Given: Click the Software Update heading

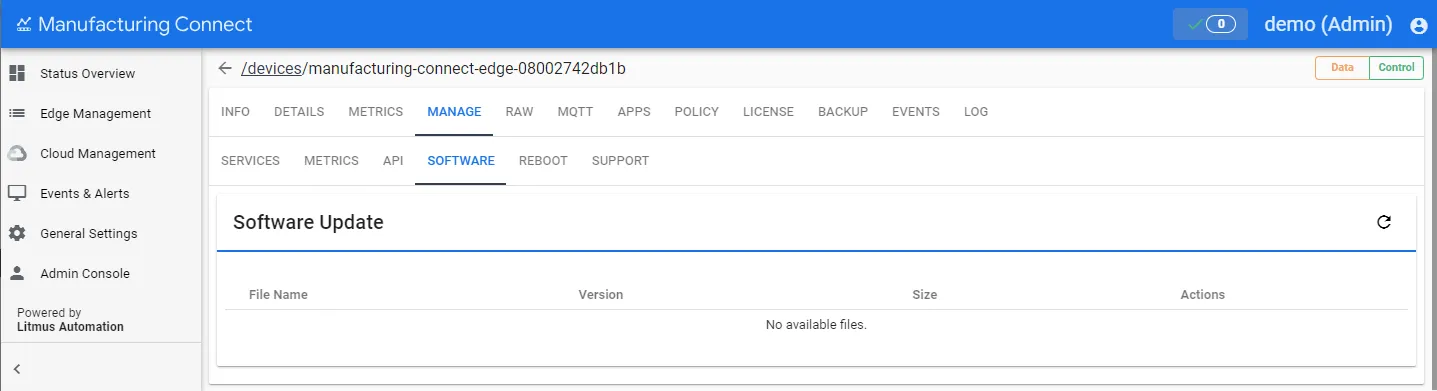Looking at the screenshot, I should [x=308, y=222].
